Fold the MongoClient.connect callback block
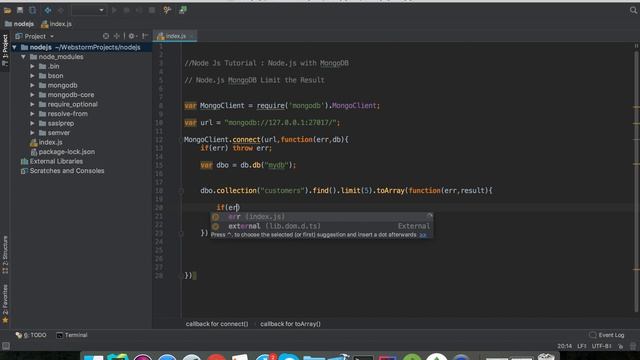Screen dimensions: 640x360 [x=181, y=140]
